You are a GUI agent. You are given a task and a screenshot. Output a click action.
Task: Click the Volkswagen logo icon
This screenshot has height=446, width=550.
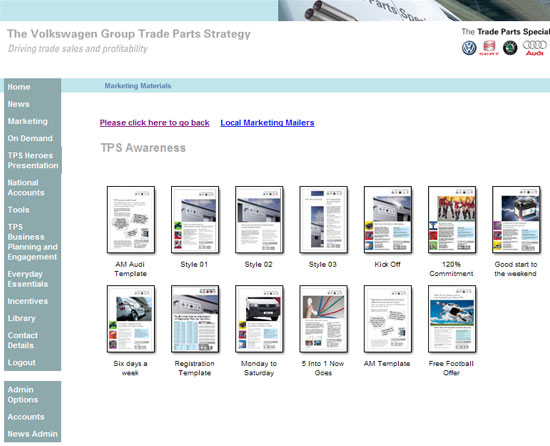point(469,48)
